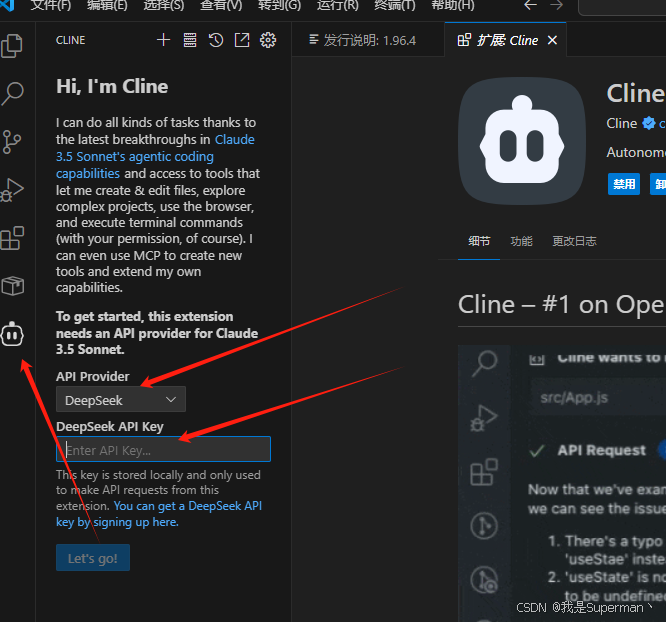Image resolution: width=666 pixels, height=622 pixels.
Task: Open Run and Debug view
Action: click(x=12, y=190)
